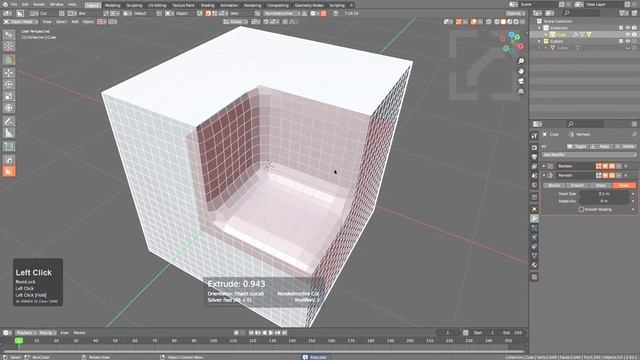Toggle auto keying record button
Image resolution: width=640 pixels, height=360 pixels.
point(236,333)
